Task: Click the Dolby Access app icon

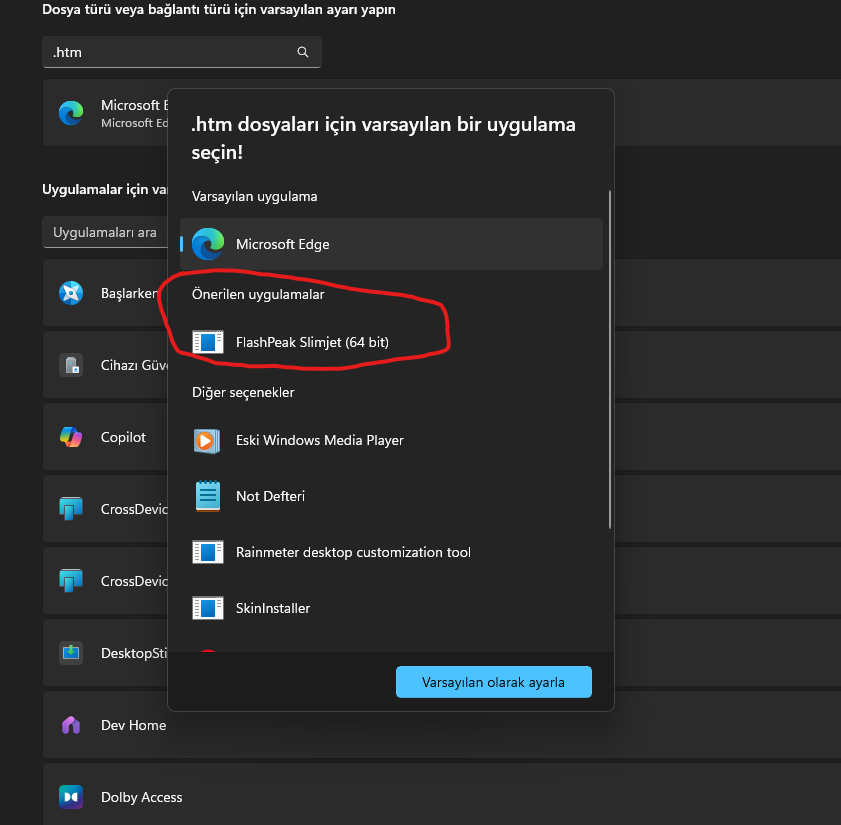Action: coord(71,797)
